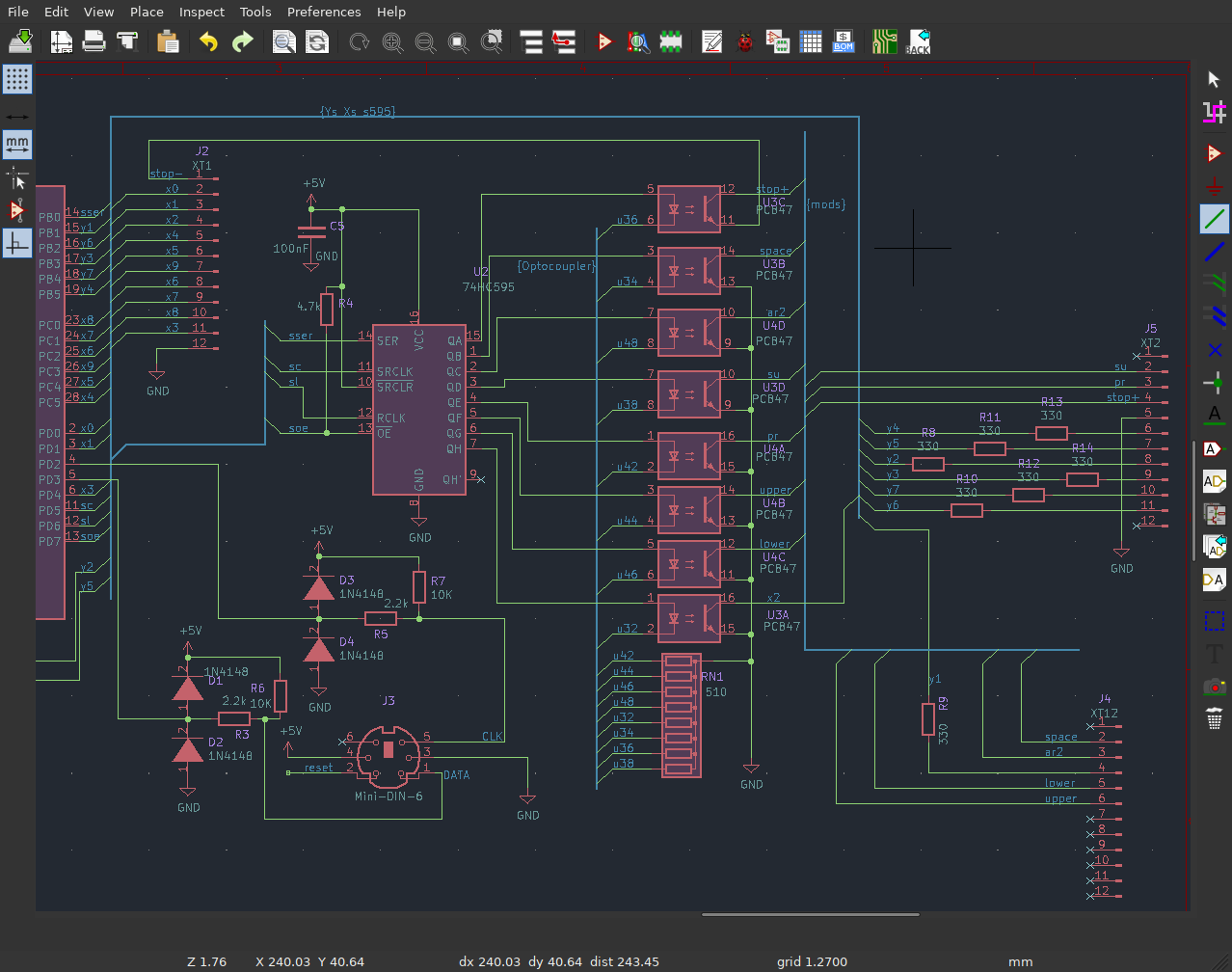Open the symbol library editor
Viewport: 1232px width, 972px height.
click(x=604, y=42)
